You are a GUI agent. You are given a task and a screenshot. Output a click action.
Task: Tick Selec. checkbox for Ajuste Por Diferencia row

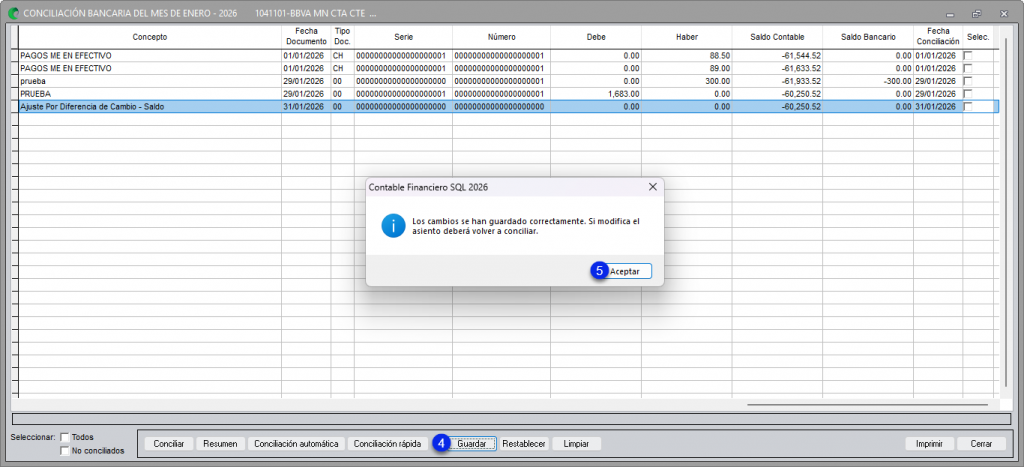(968, 106)
